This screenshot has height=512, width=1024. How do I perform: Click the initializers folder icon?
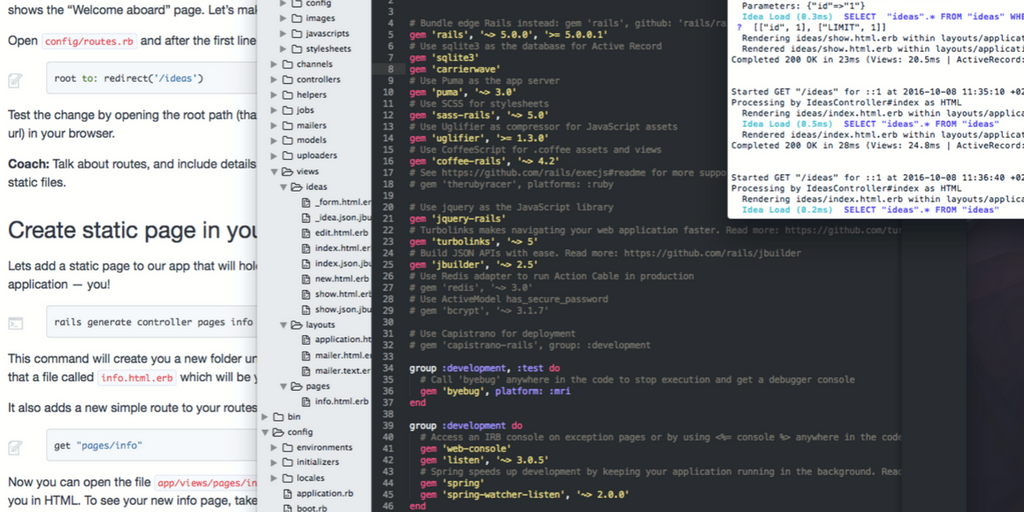pos(287,462)
